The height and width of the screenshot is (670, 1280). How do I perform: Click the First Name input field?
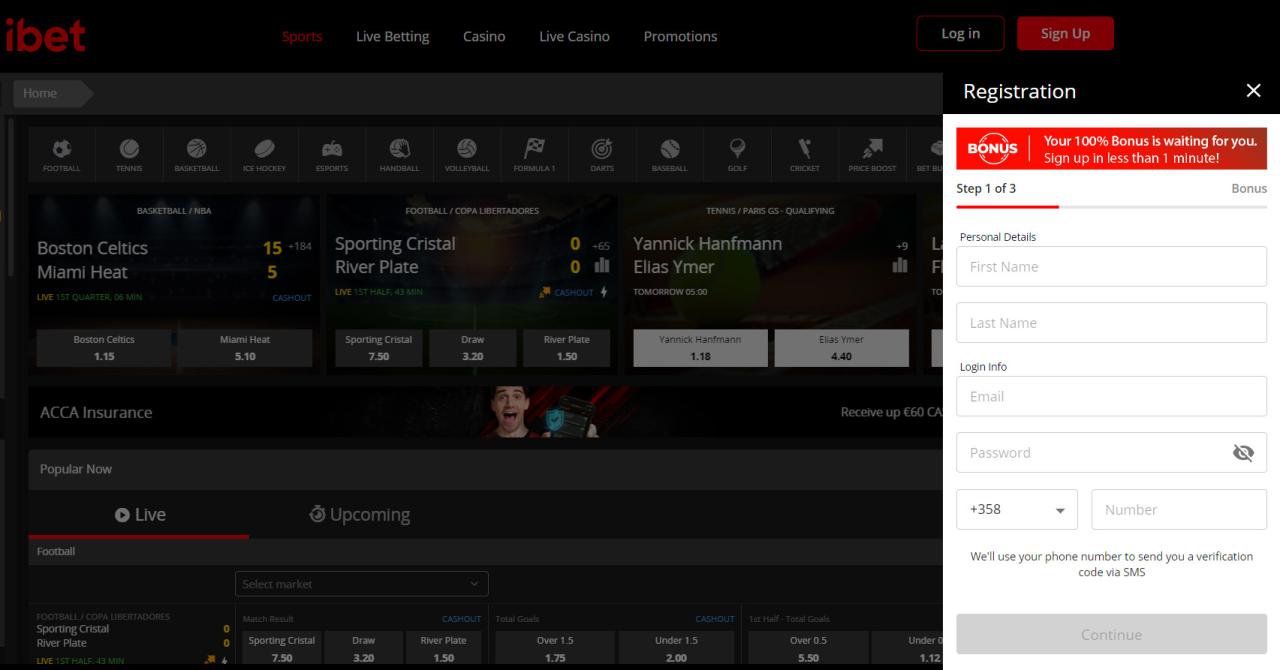pyautogui.click(x=1111, y=266)
